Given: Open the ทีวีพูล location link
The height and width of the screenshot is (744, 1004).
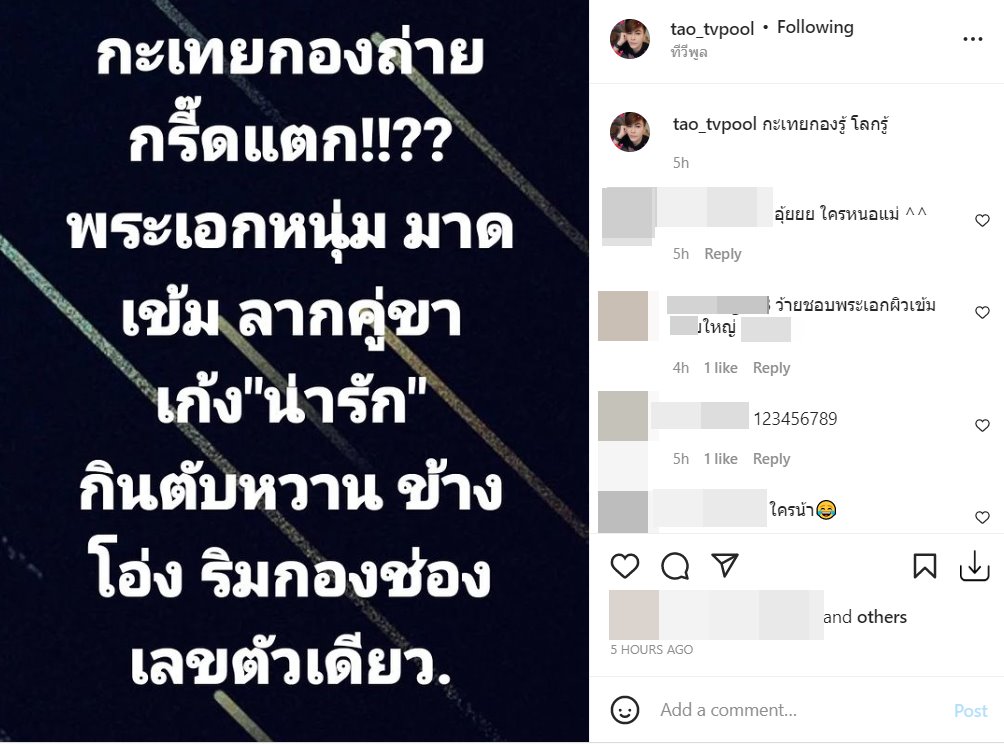Looking at the screenshot, I should click(689, 53).
